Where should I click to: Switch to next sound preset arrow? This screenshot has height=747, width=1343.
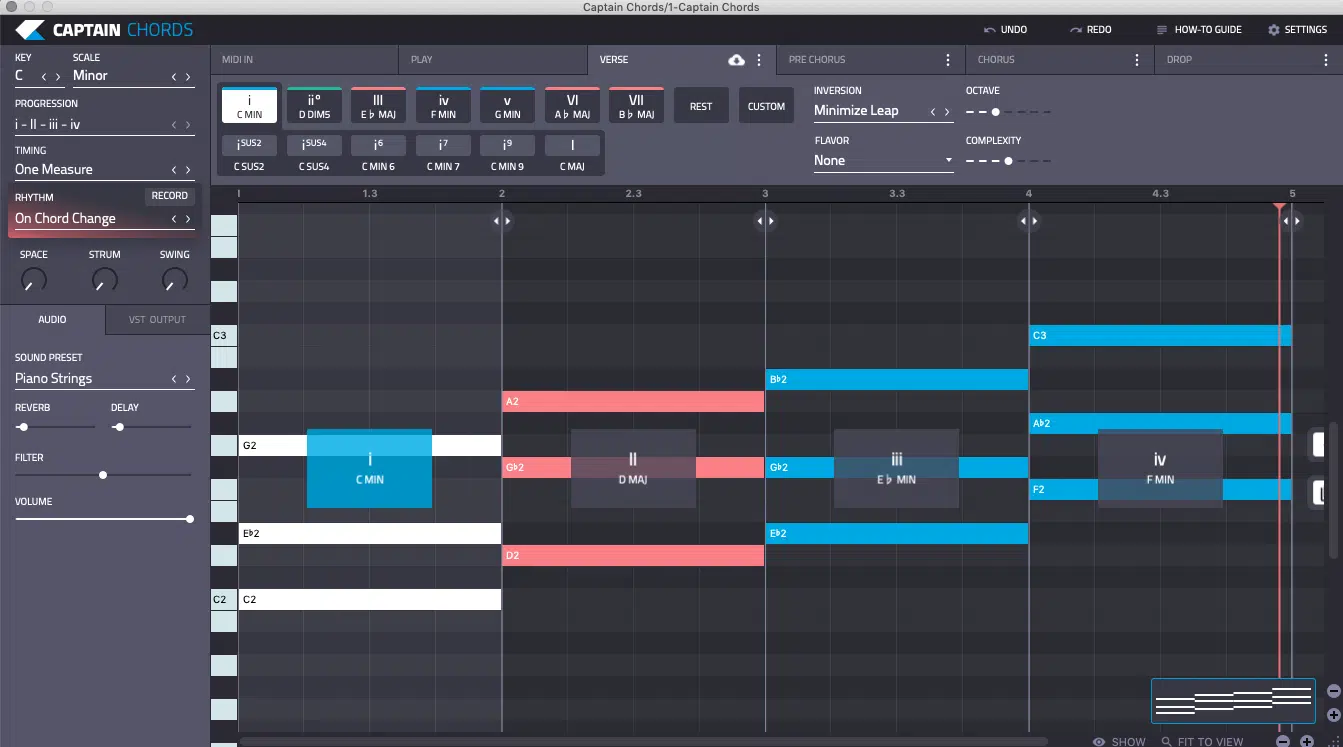(x=188, y=379)
